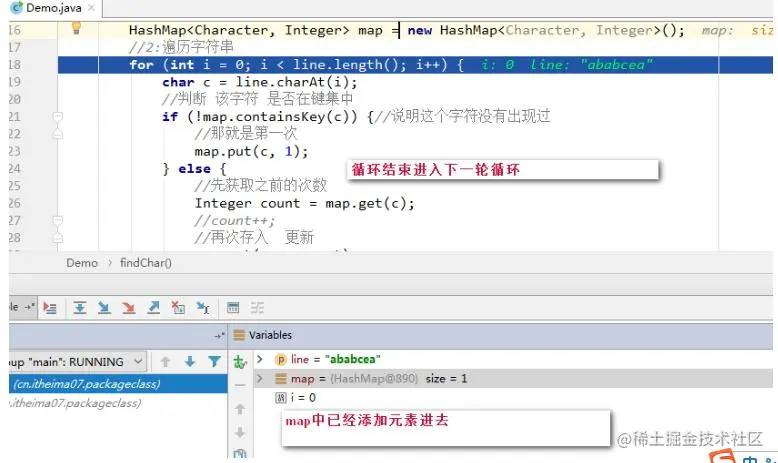Click the yellow lightbulb on line 16
This screenshot has width=778, height=463.
pyautogui.click(x=76, y=28)
